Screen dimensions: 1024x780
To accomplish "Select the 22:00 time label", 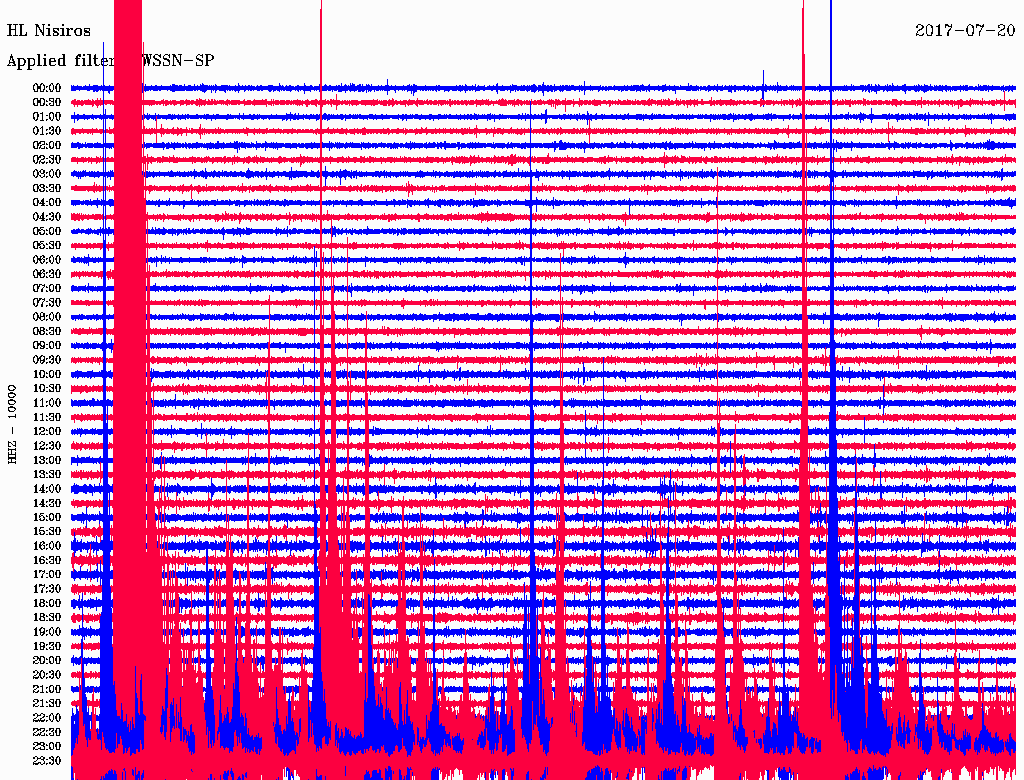I will click(x=47, y=717).
